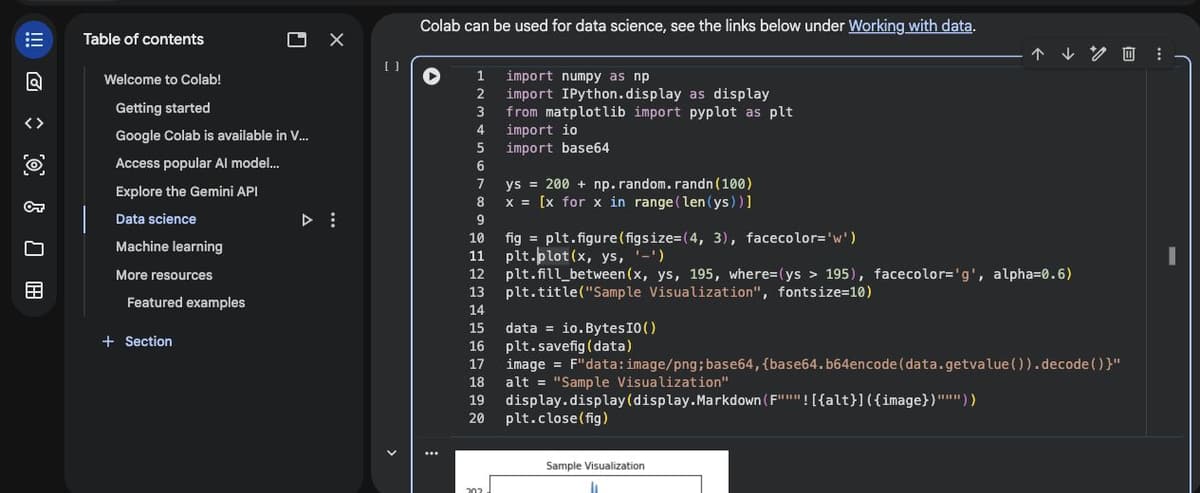Place cursor on import numpy as np line
The width and height of the screenshot is (1200, 493).
coord(578,76)
